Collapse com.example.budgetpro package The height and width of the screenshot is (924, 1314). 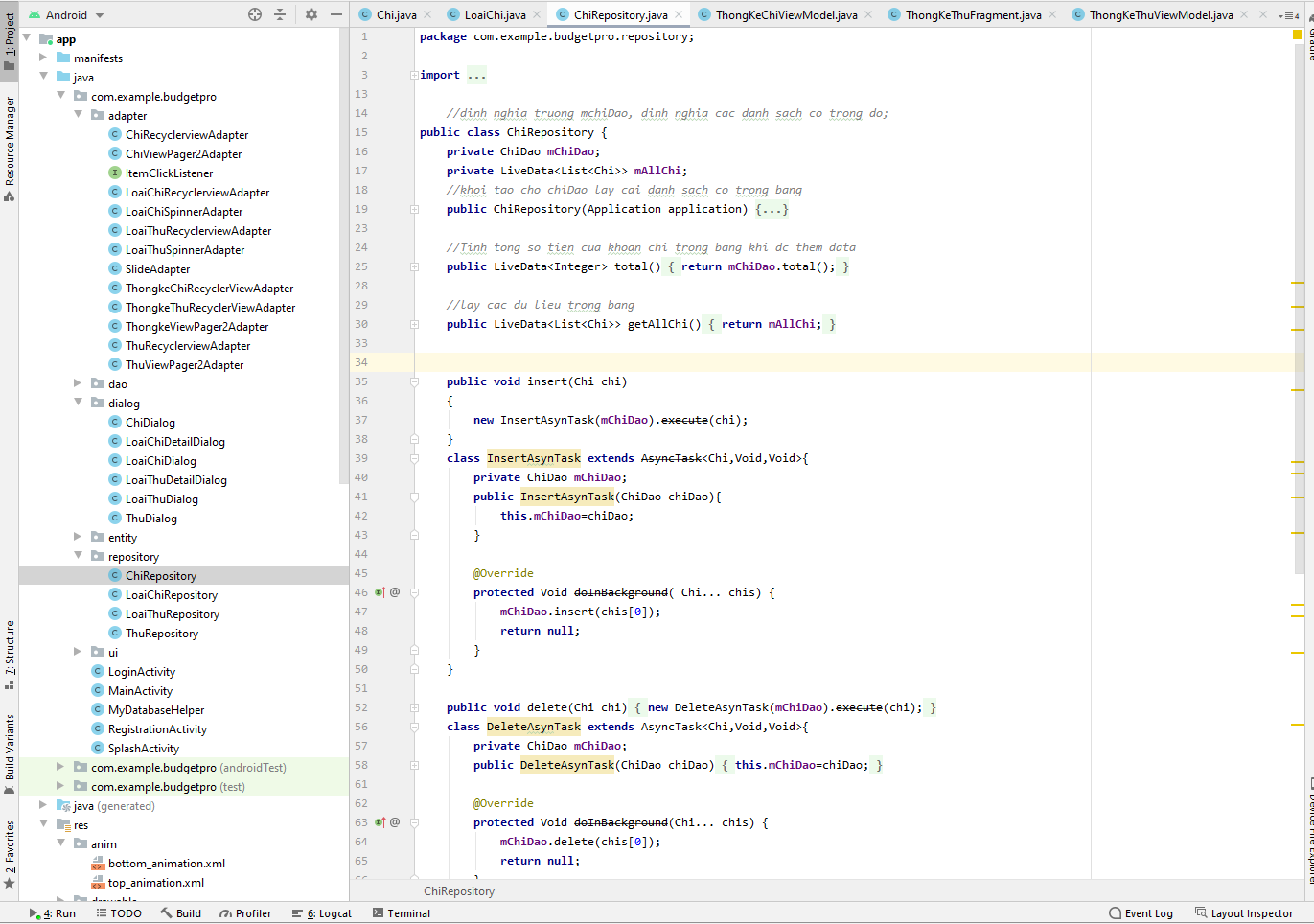click(x=61, y=96)
